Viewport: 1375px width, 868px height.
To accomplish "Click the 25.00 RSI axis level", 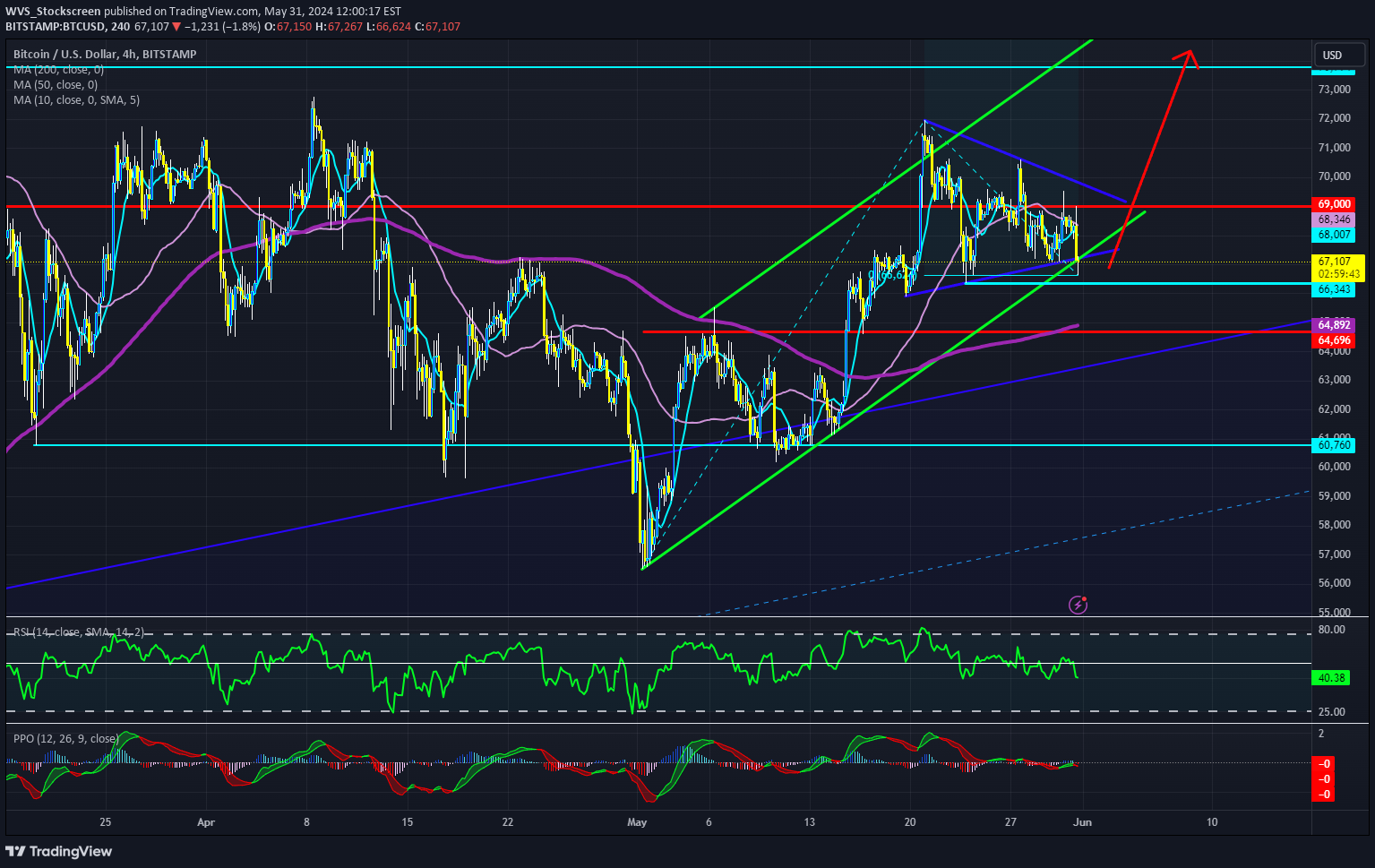I will tap(1332, 712).
